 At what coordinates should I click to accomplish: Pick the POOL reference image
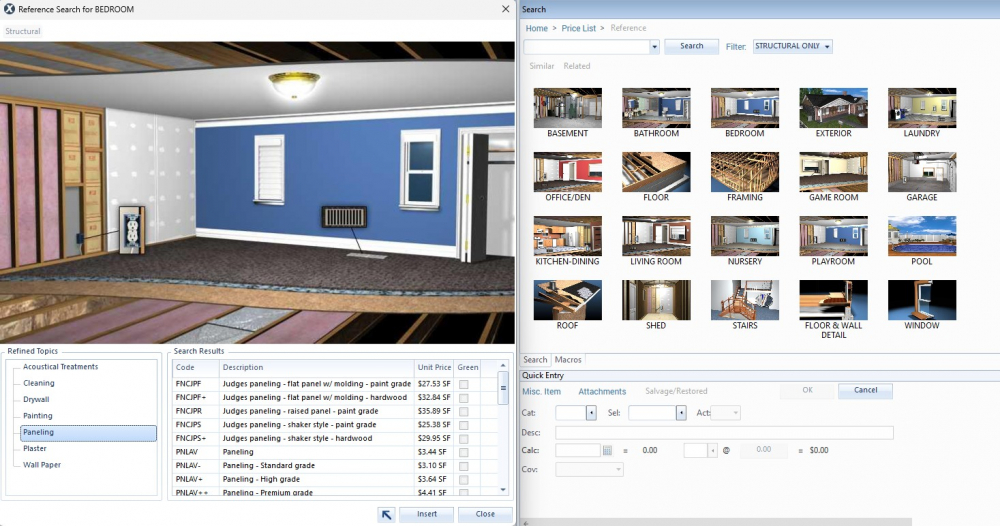[x=921, y=236]
